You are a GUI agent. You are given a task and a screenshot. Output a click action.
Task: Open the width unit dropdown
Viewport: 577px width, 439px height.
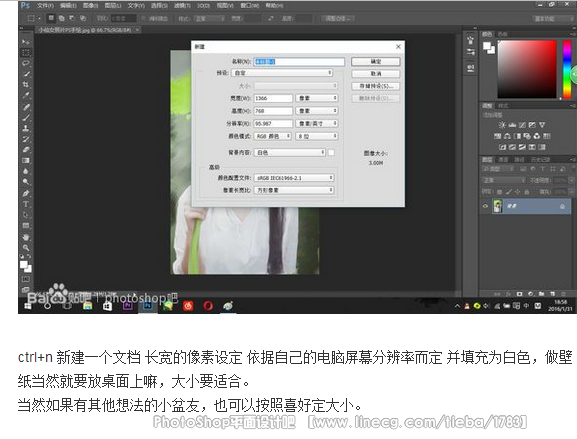click(x=317, y=98)
